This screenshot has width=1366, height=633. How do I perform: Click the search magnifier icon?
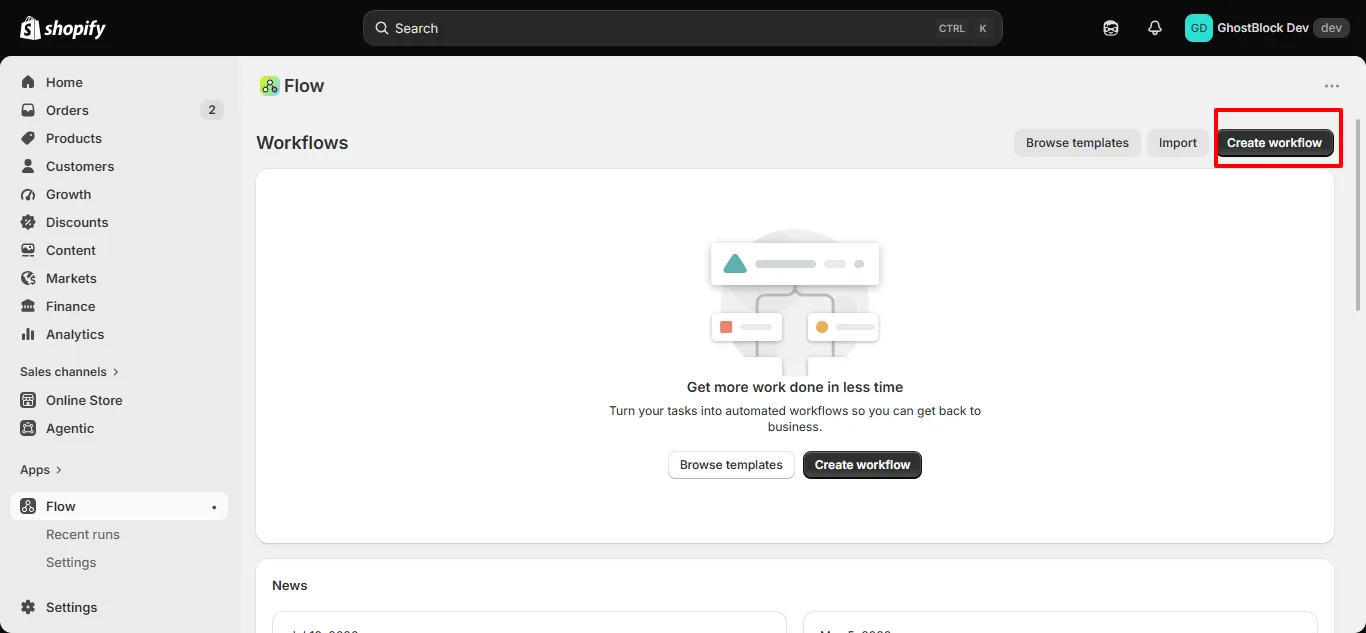click(x=382, y=28)
